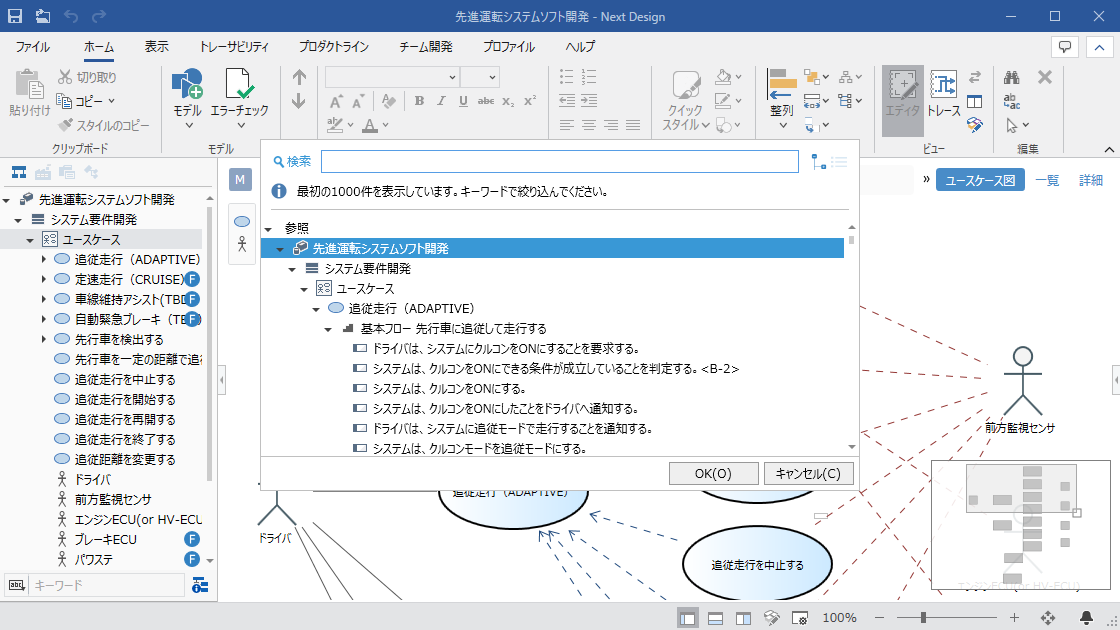Screen dimensions: 1120x630
Task: Switch to 詳細 view
Action: [1091, 180]
